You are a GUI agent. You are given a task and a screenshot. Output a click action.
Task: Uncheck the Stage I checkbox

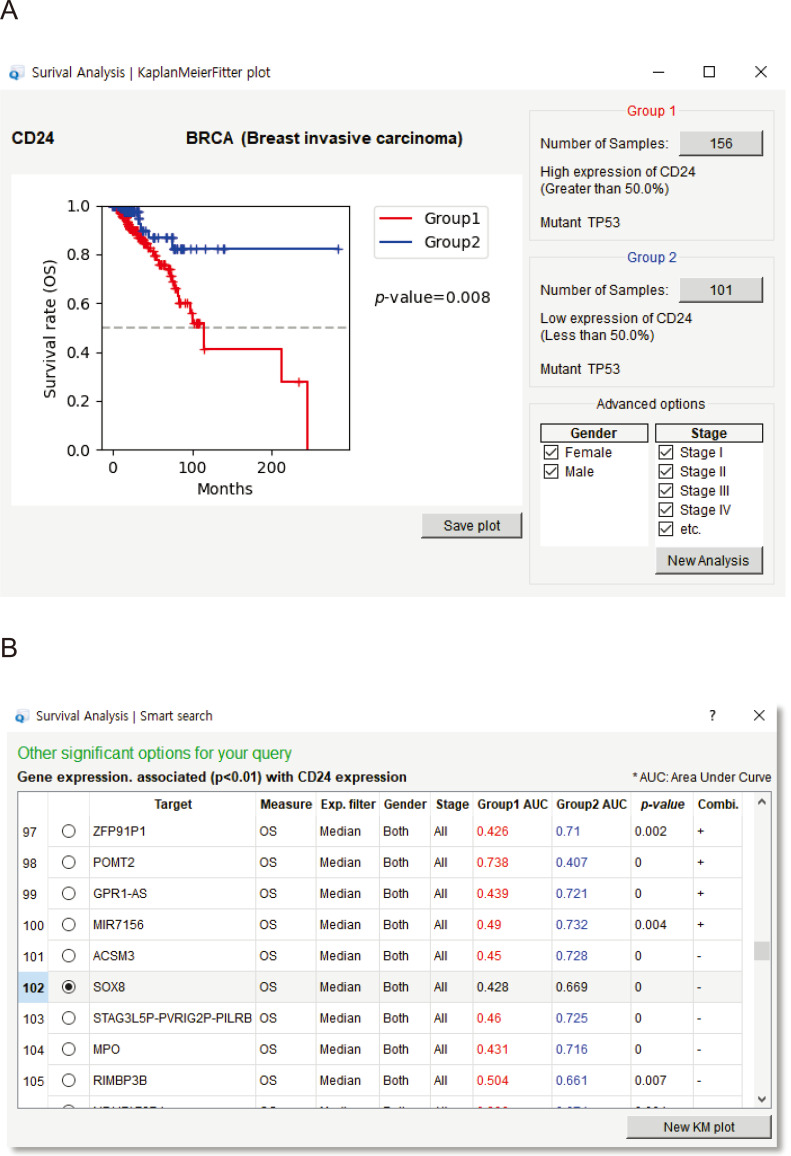coord(666,453)
